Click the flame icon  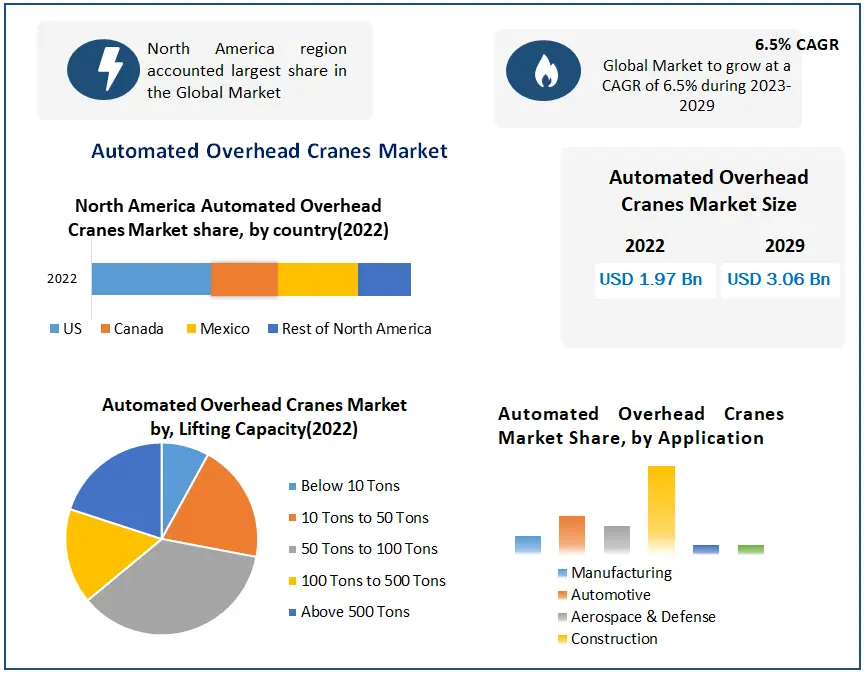pyautogui.click(x=543, y=71)
